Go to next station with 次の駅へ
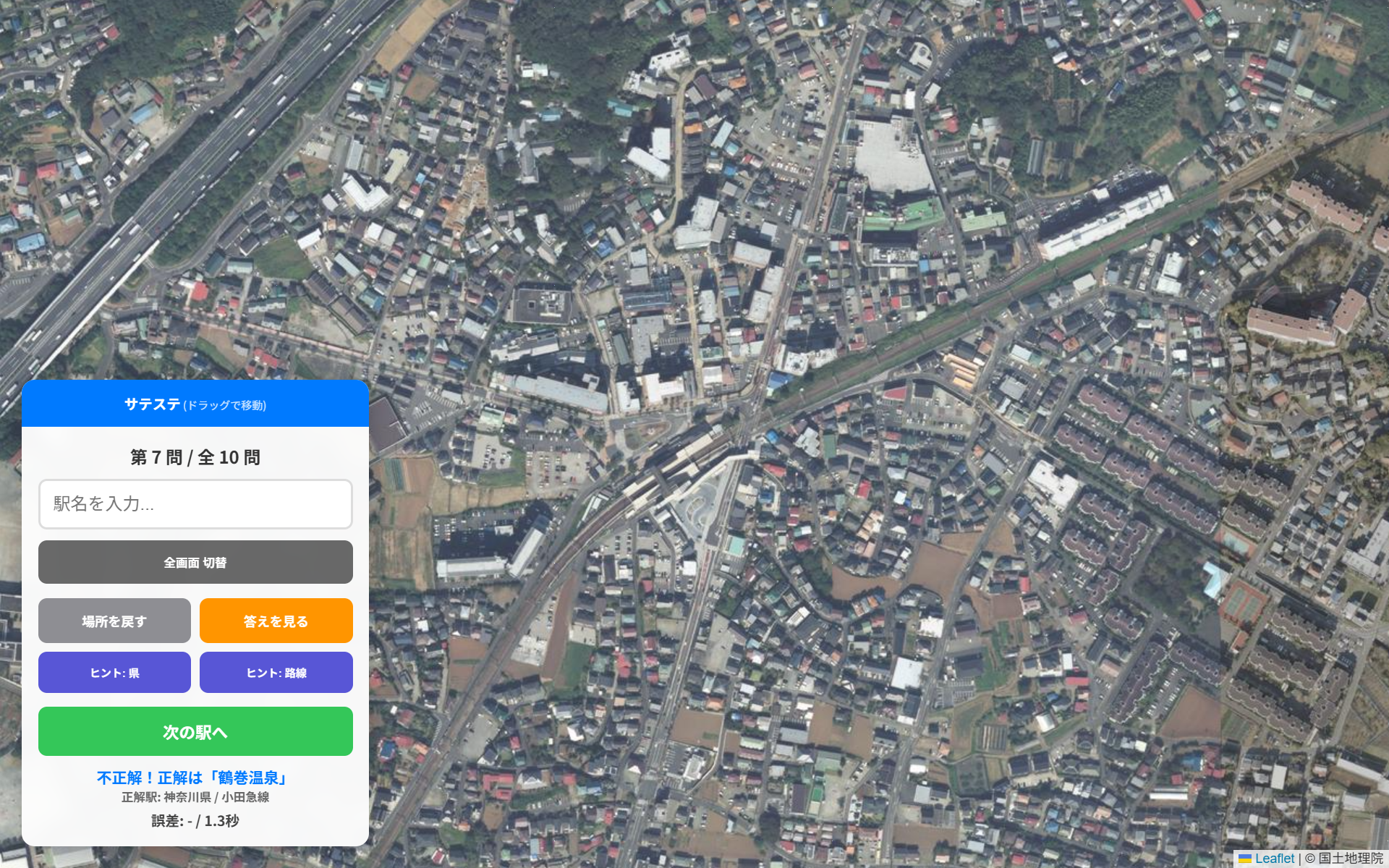 click(x=195, y=731)
